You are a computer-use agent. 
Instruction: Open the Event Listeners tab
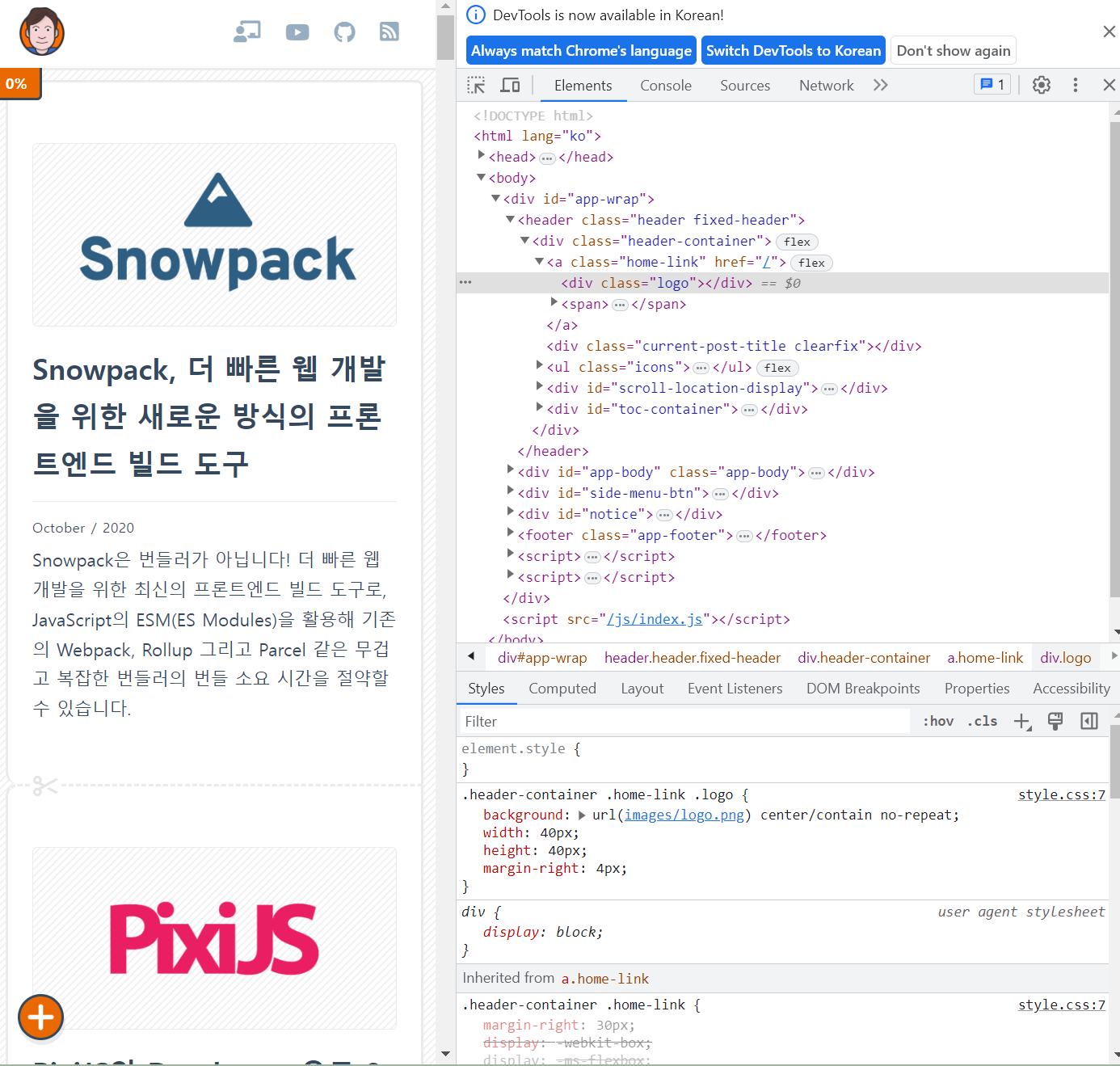coord(735,689)
